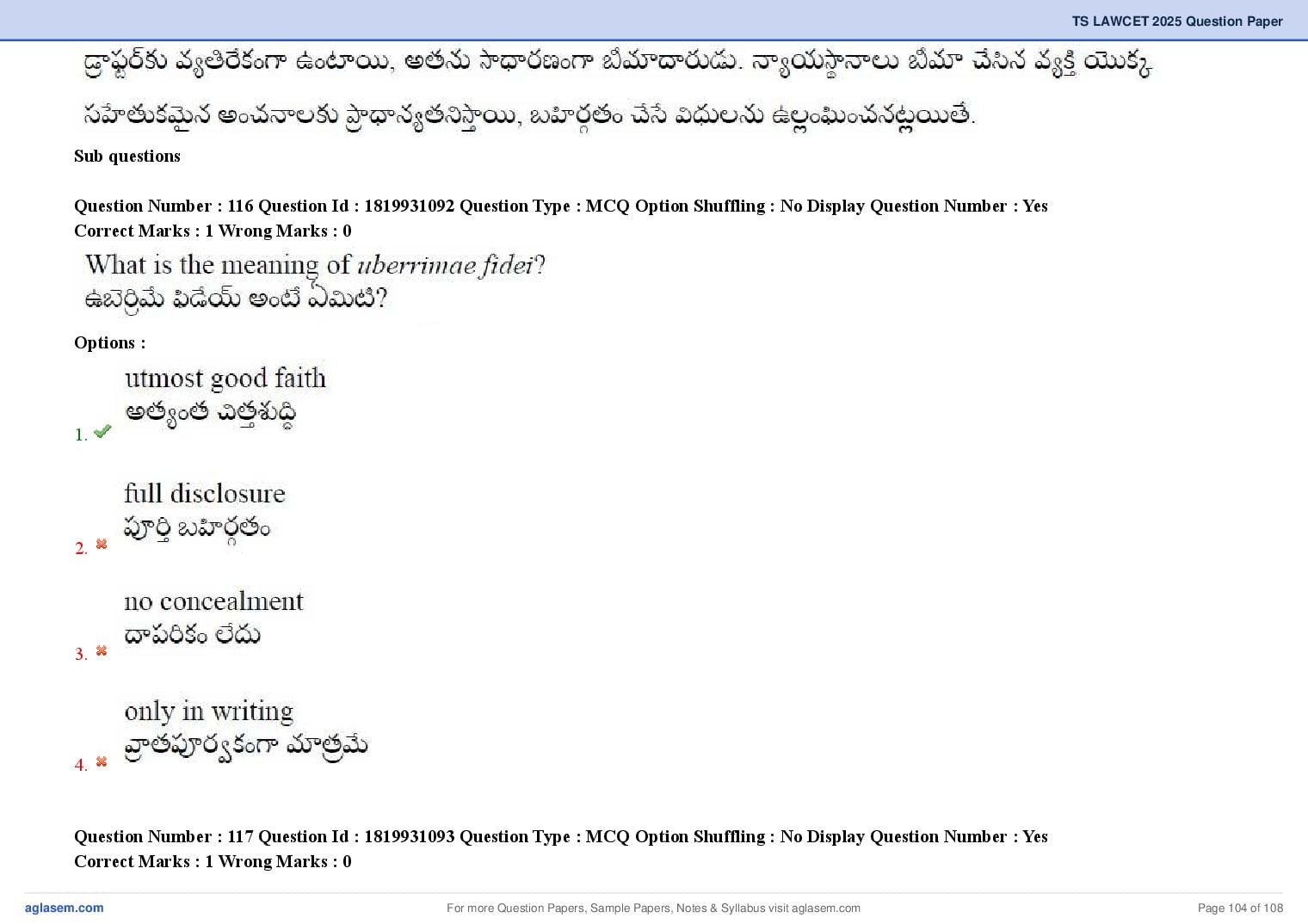Click the 'TS LAWCET 2025 Question Paper' header title
This screenshot has height=924, width=1308.
[1177, 22]
